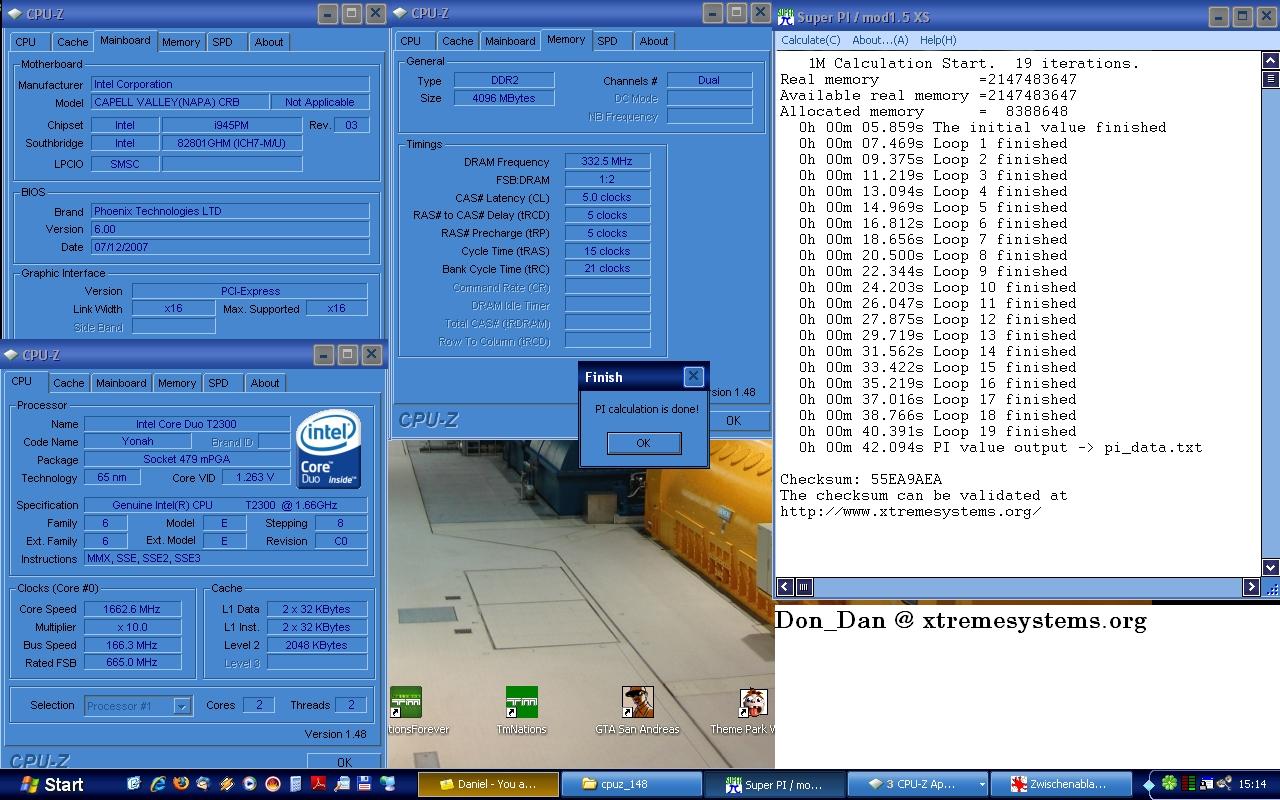This screenshot has height=800, width=1280.
Task: Select About tab in Mainboard CPU-Z window
Action: (x=268, y=42)
